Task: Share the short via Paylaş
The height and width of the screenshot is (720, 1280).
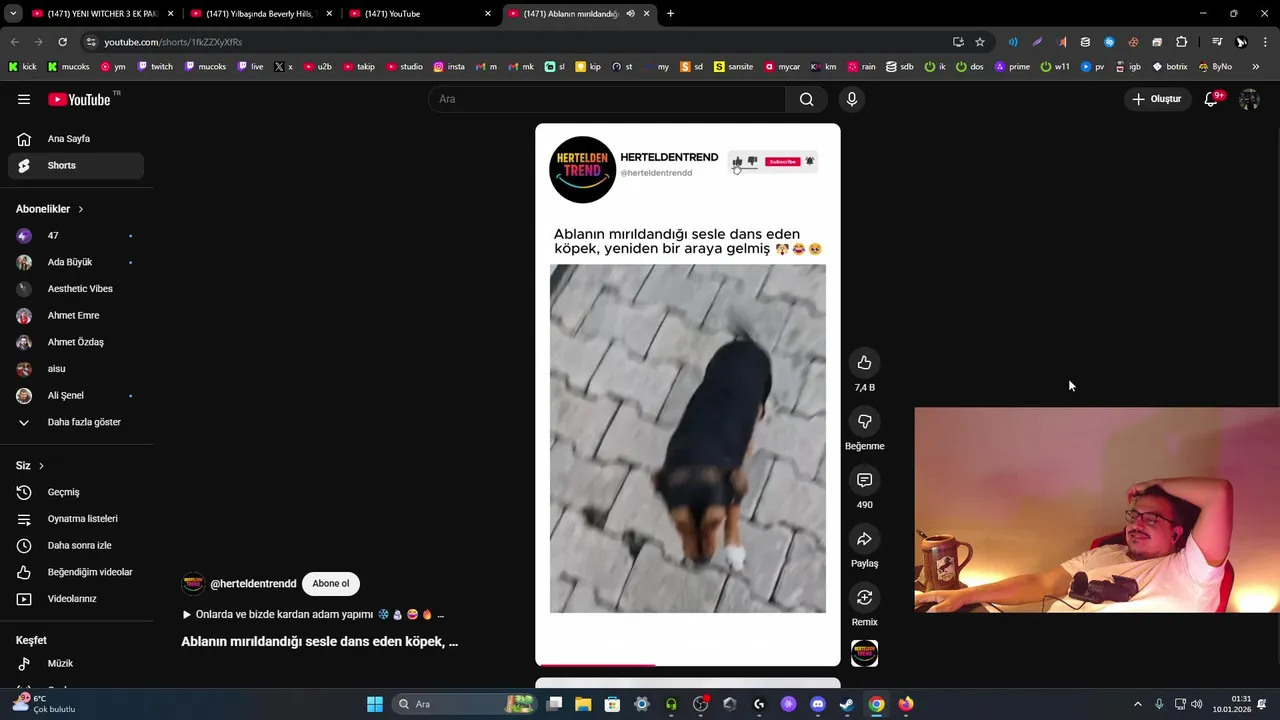Action: (865, 539)
